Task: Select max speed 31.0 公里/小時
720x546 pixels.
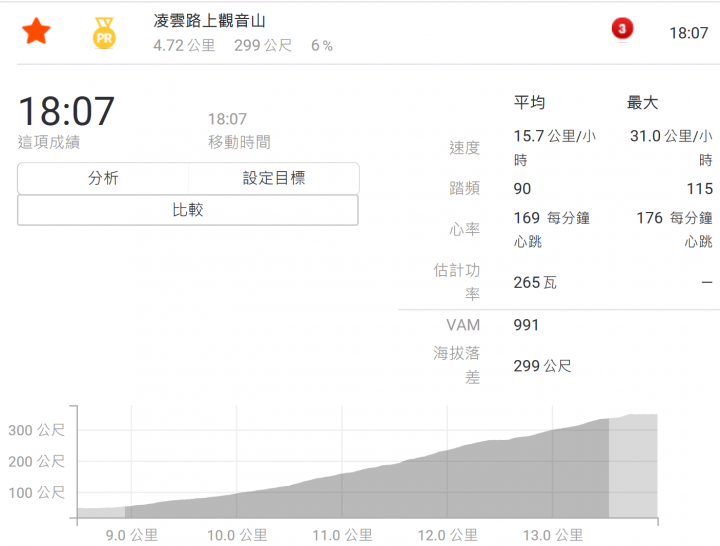Action: coord(671,148)
